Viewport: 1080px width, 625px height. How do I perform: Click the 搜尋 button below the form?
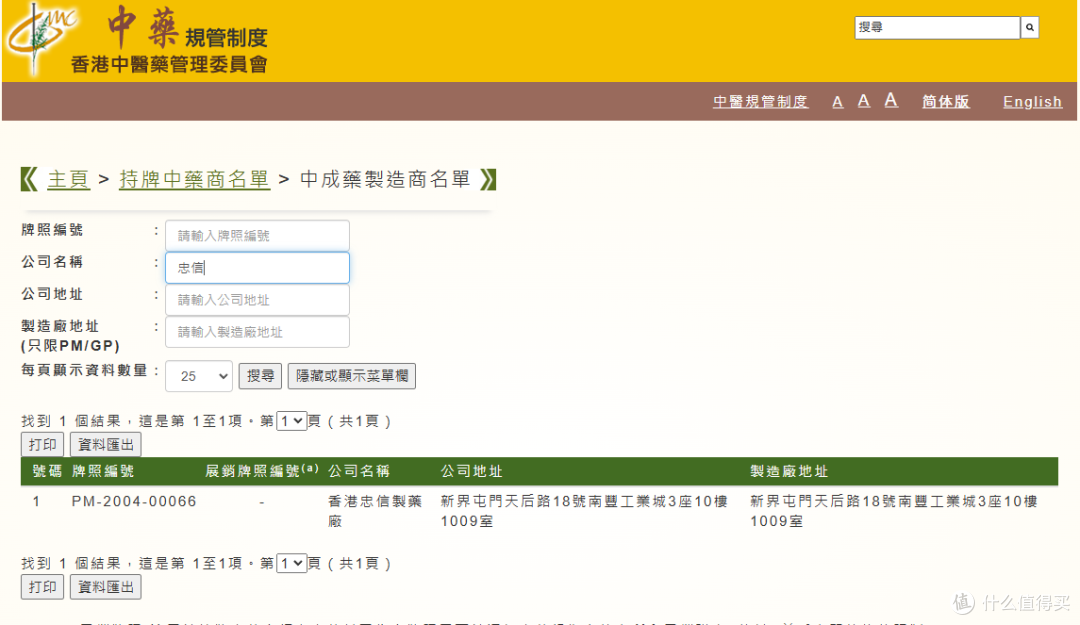pos(260,376)
